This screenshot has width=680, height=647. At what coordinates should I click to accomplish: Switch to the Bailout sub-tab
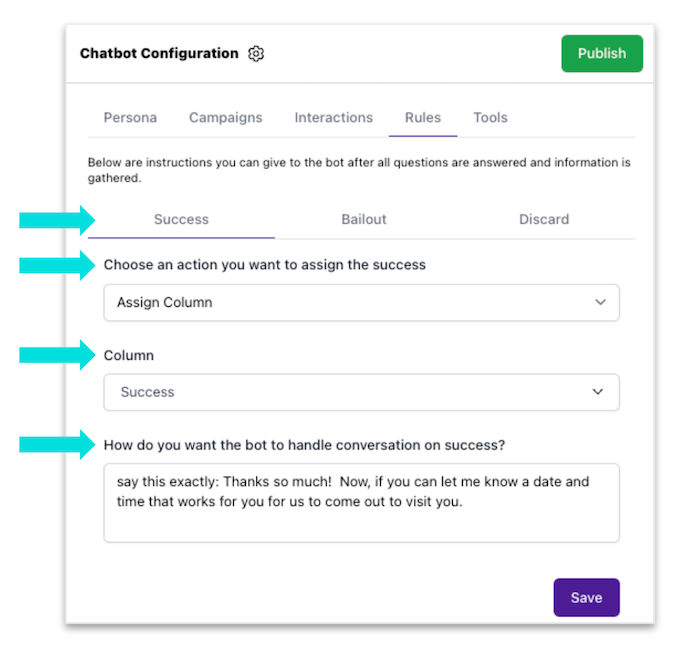click(364, 220)
